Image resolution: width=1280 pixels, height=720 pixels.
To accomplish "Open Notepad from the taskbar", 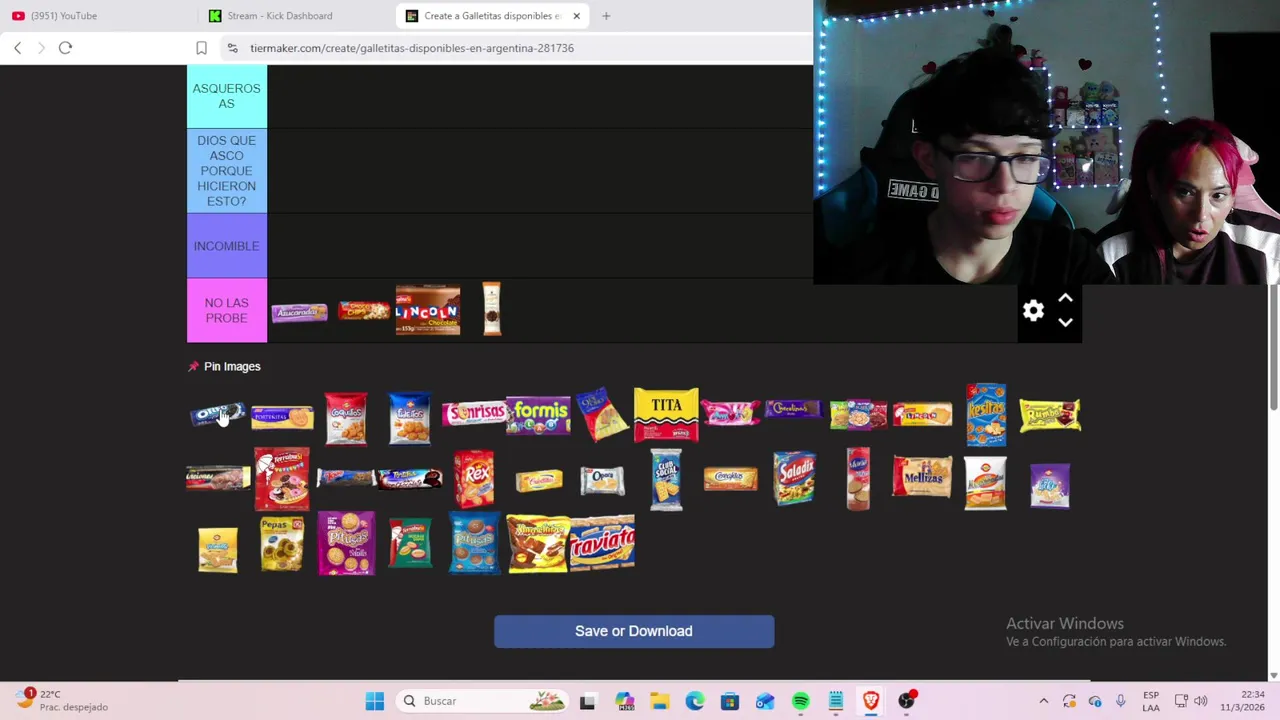I will pyautogui.click(x=836, y=701).
